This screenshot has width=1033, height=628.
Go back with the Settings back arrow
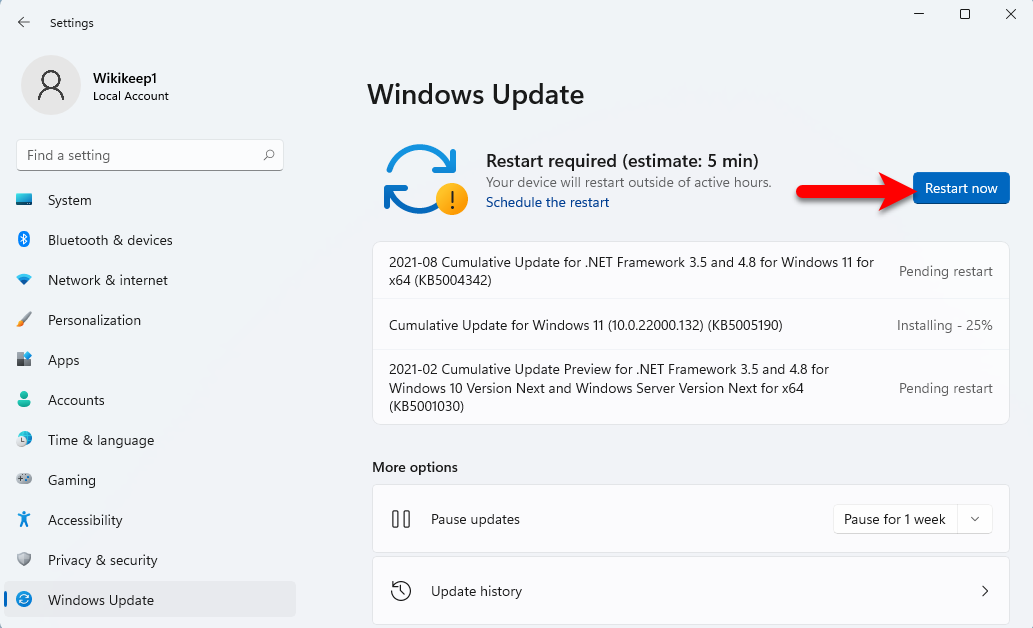pyautogui.click(x=24, y=22)
